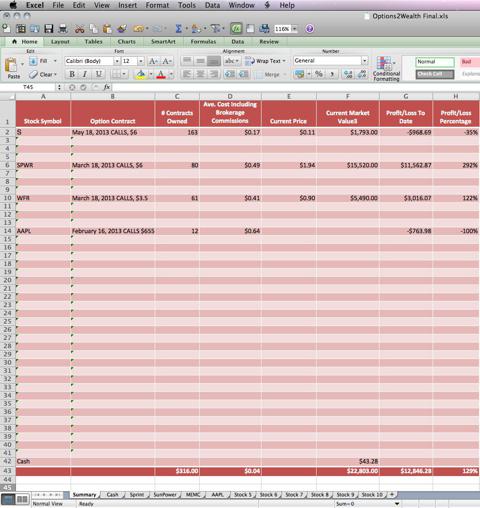
Task: Click the Align text right icon
Action: tap(214, 74)
